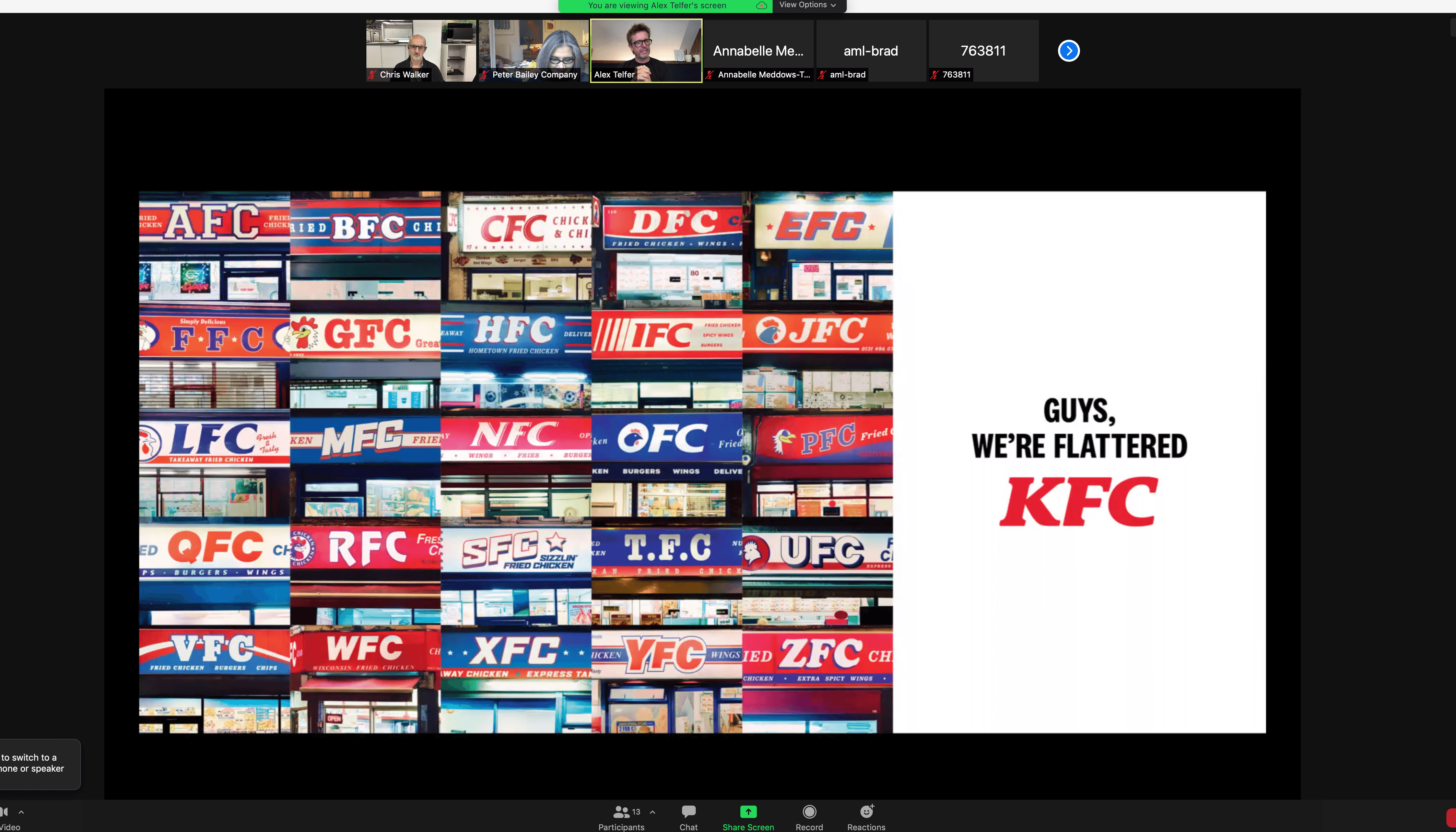Image resolution: width=1456 pixels, height=832 pixels.
Task: Select the 763811 participant tile
Action: (x=983, y=50)
